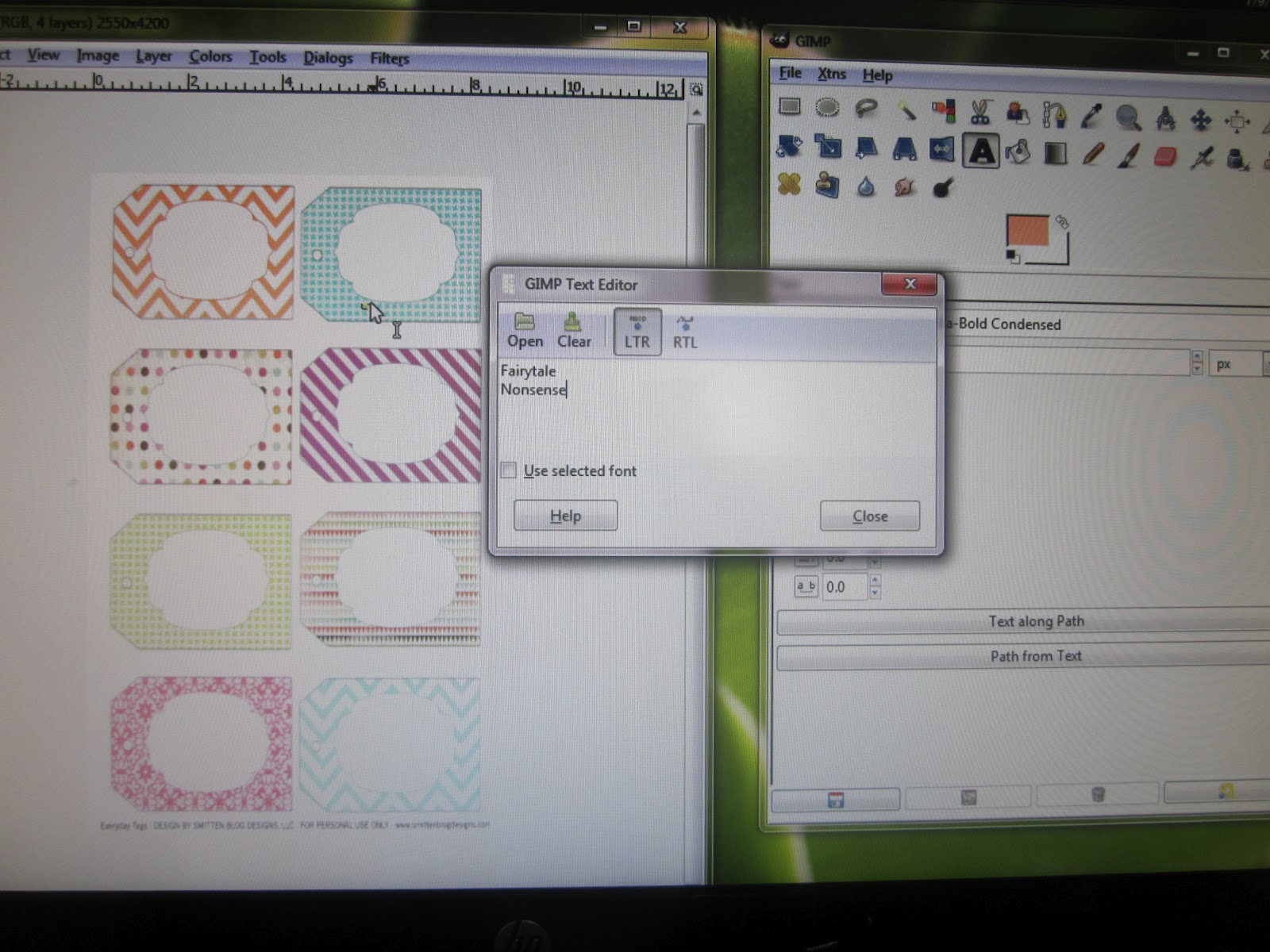The height and width of the screenshot is (952, 1270).
Task: Open the Filters menu
Action: (390, 59)
